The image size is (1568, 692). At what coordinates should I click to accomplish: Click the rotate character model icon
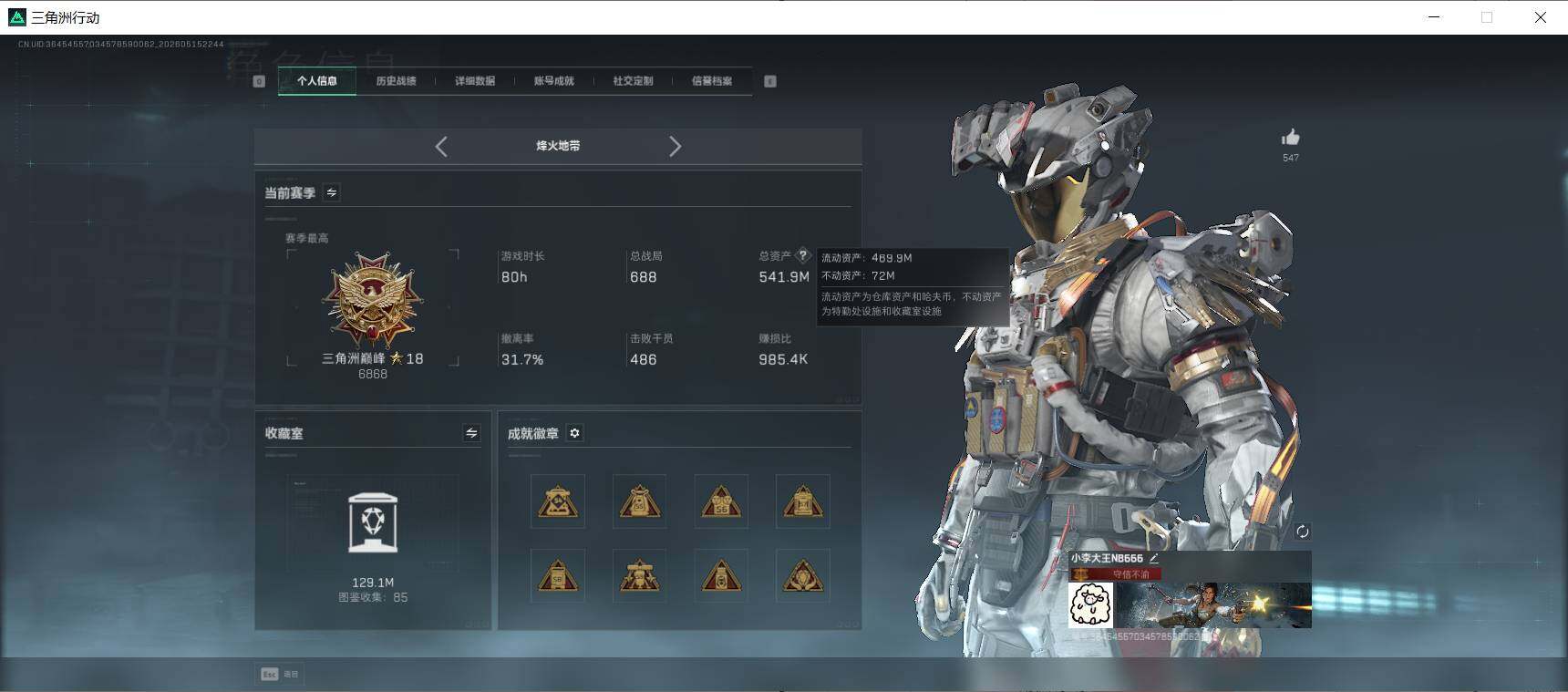click(x=1302, y=532)
